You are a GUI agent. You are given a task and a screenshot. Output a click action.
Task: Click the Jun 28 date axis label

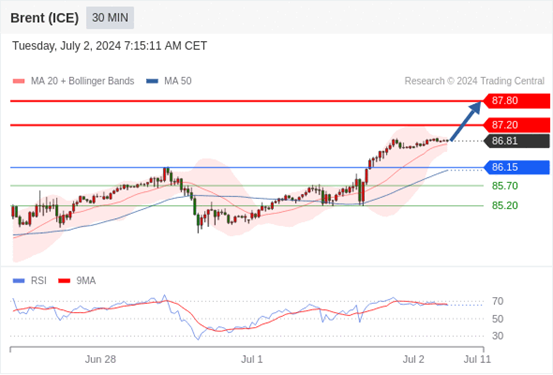pyautogui.click(x=101, y=359)
